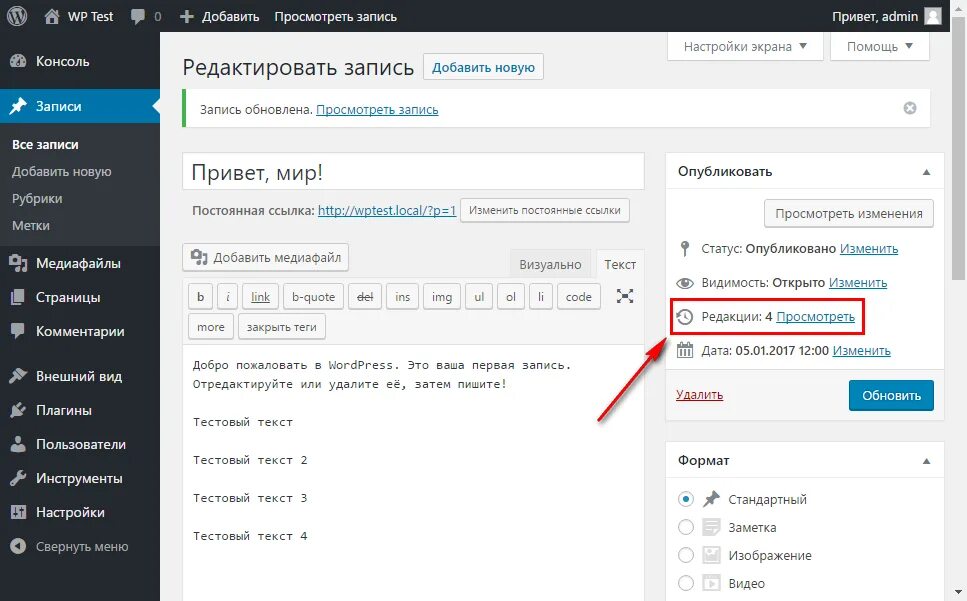This screenshot has width=967, height=601.
Task: Open Медиафайлы menu
Action: tap(80, 263)
